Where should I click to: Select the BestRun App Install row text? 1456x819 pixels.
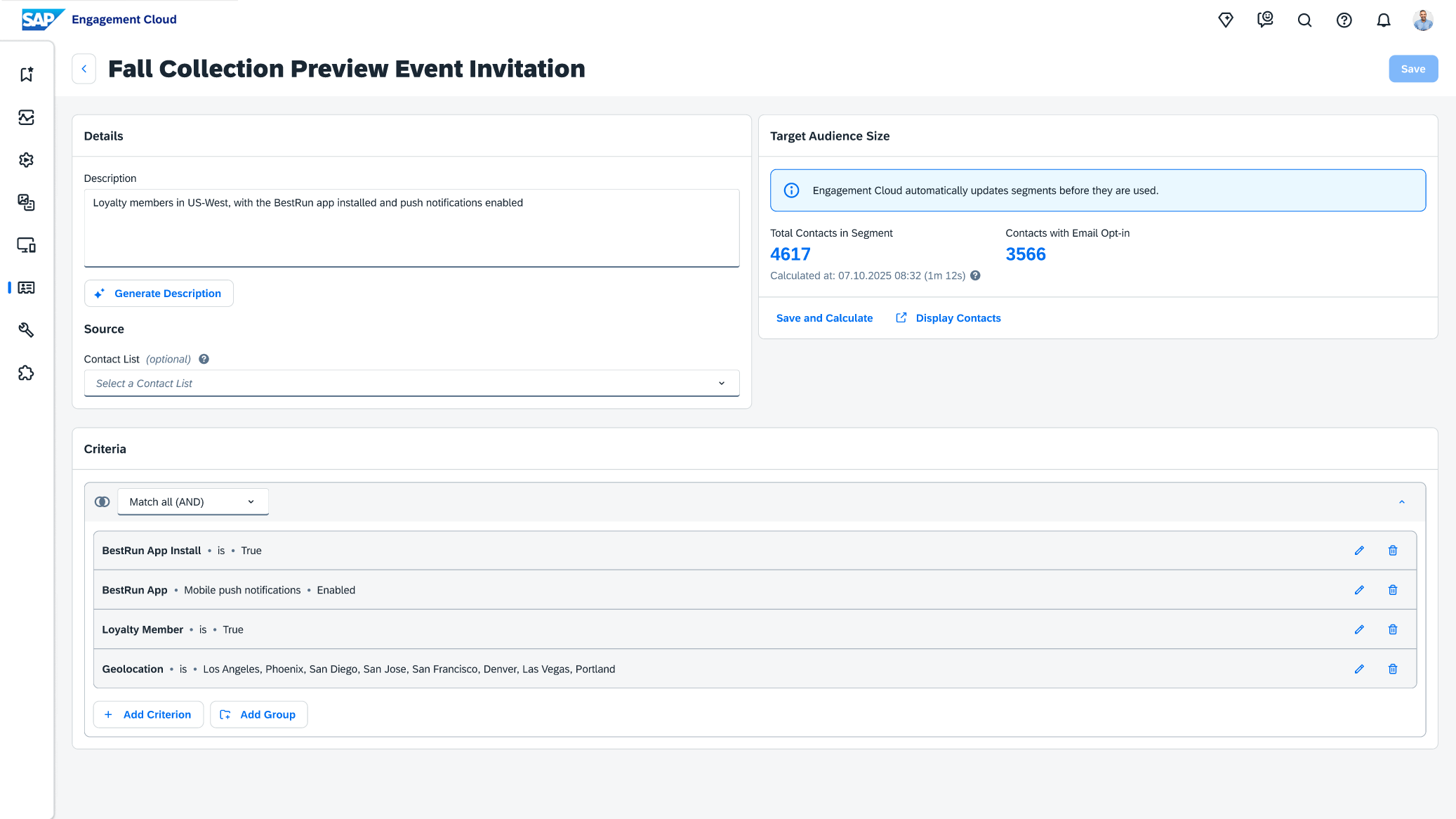pyautogui.click(x=182, y=551)
